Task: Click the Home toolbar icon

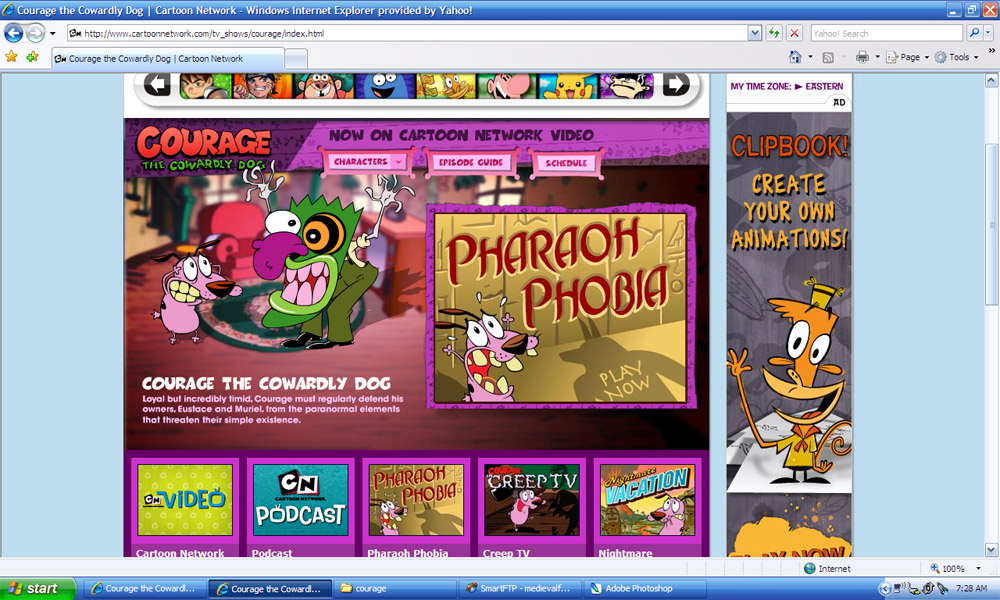Action: 795,57
